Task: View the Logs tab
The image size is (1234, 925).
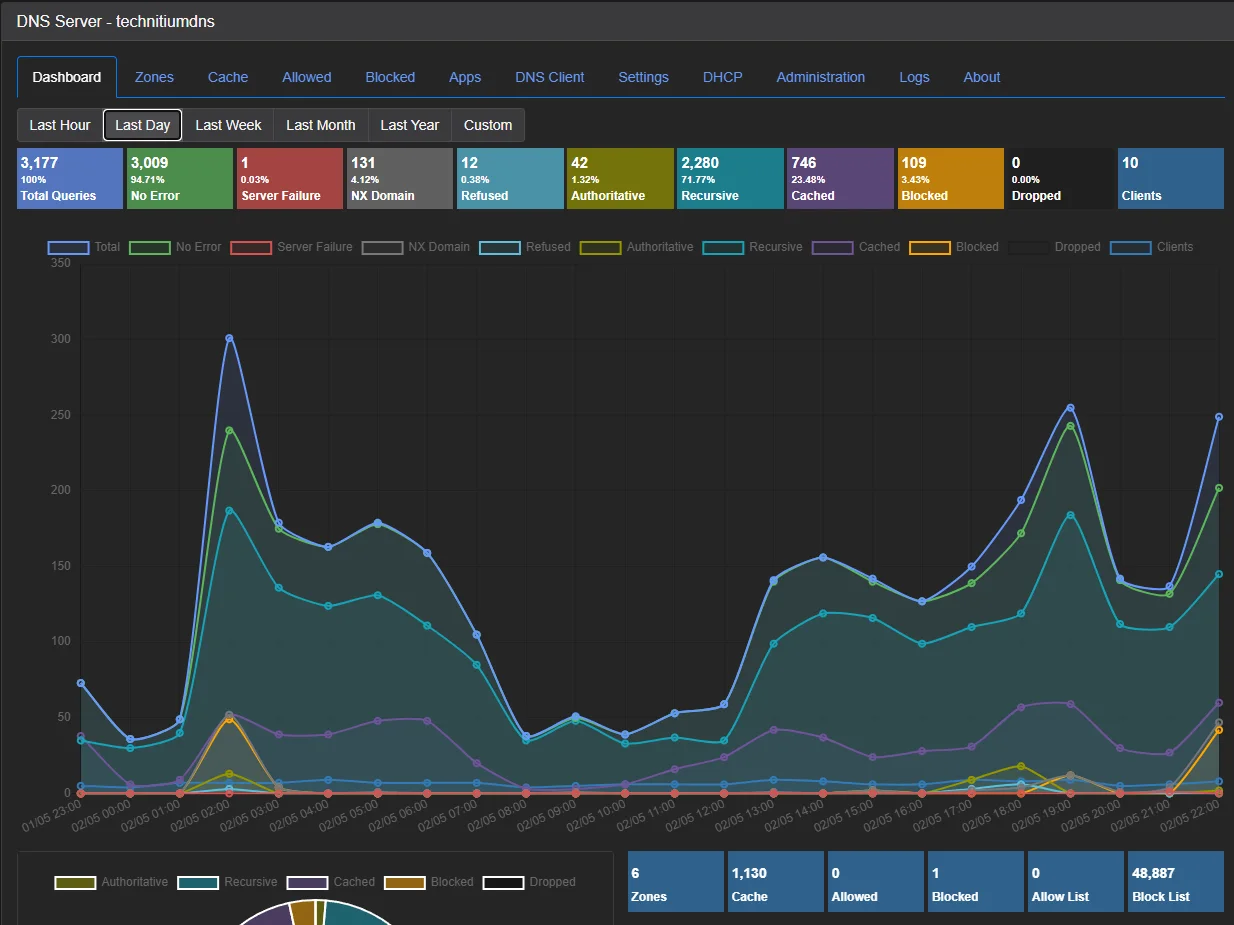Action: pos(914,77)
